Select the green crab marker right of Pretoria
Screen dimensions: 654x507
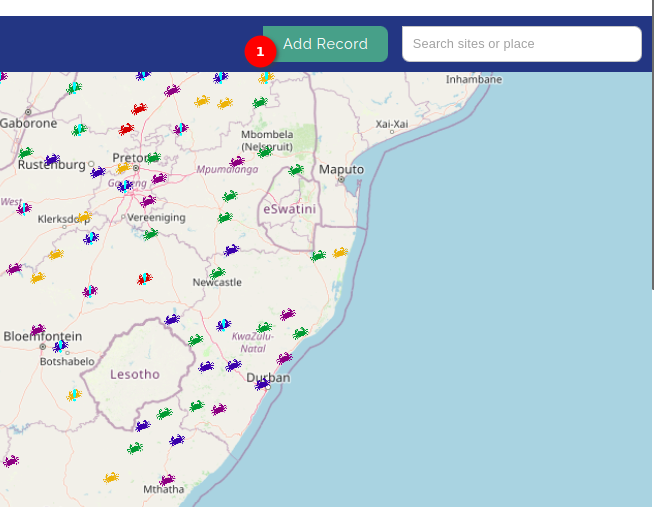pyautogui.click(x=153, y=158)
